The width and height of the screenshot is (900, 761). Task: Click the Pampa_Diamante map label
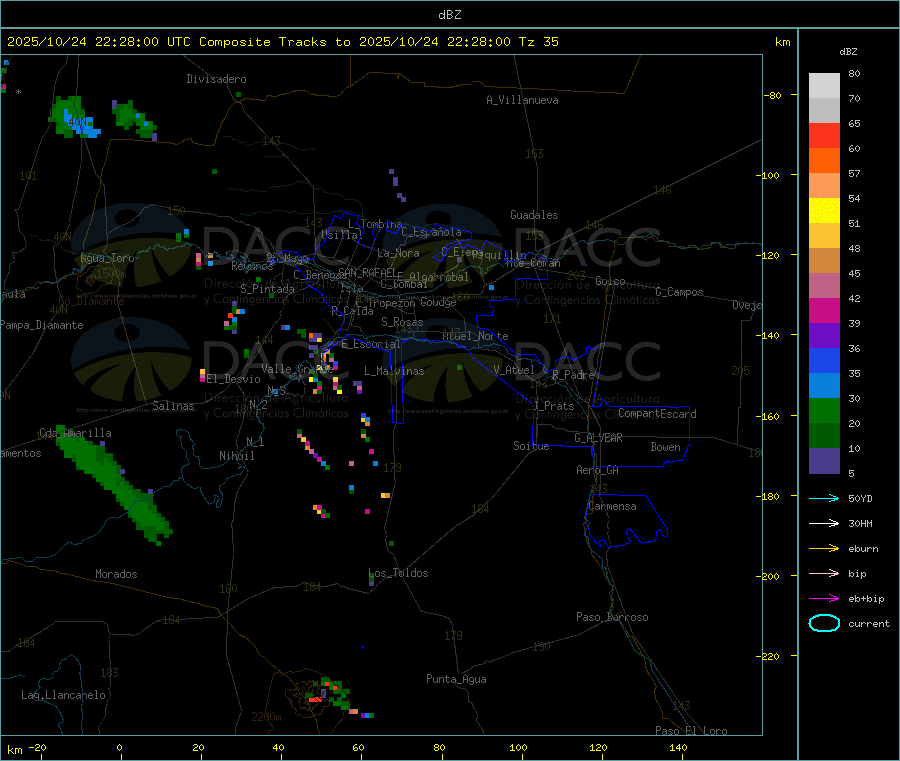pyautogui.click(x=41, y=325)
